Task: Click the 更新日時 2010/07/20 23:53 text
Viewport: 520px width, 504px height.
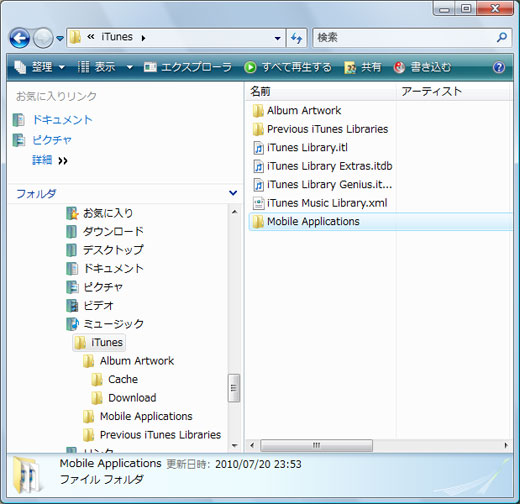Action: [234, 464]
